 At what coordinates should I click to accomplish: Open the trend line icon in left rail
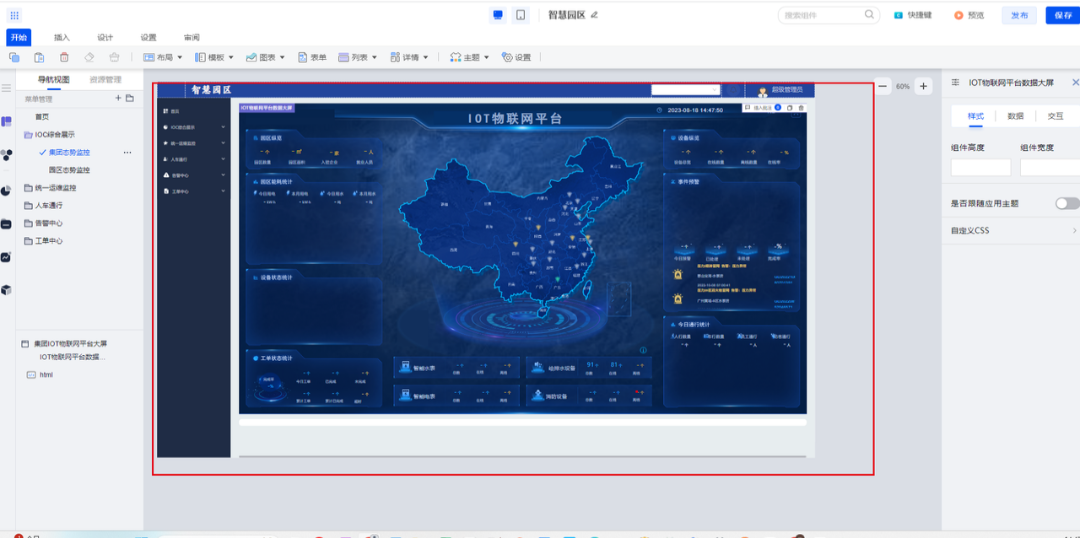6,257
